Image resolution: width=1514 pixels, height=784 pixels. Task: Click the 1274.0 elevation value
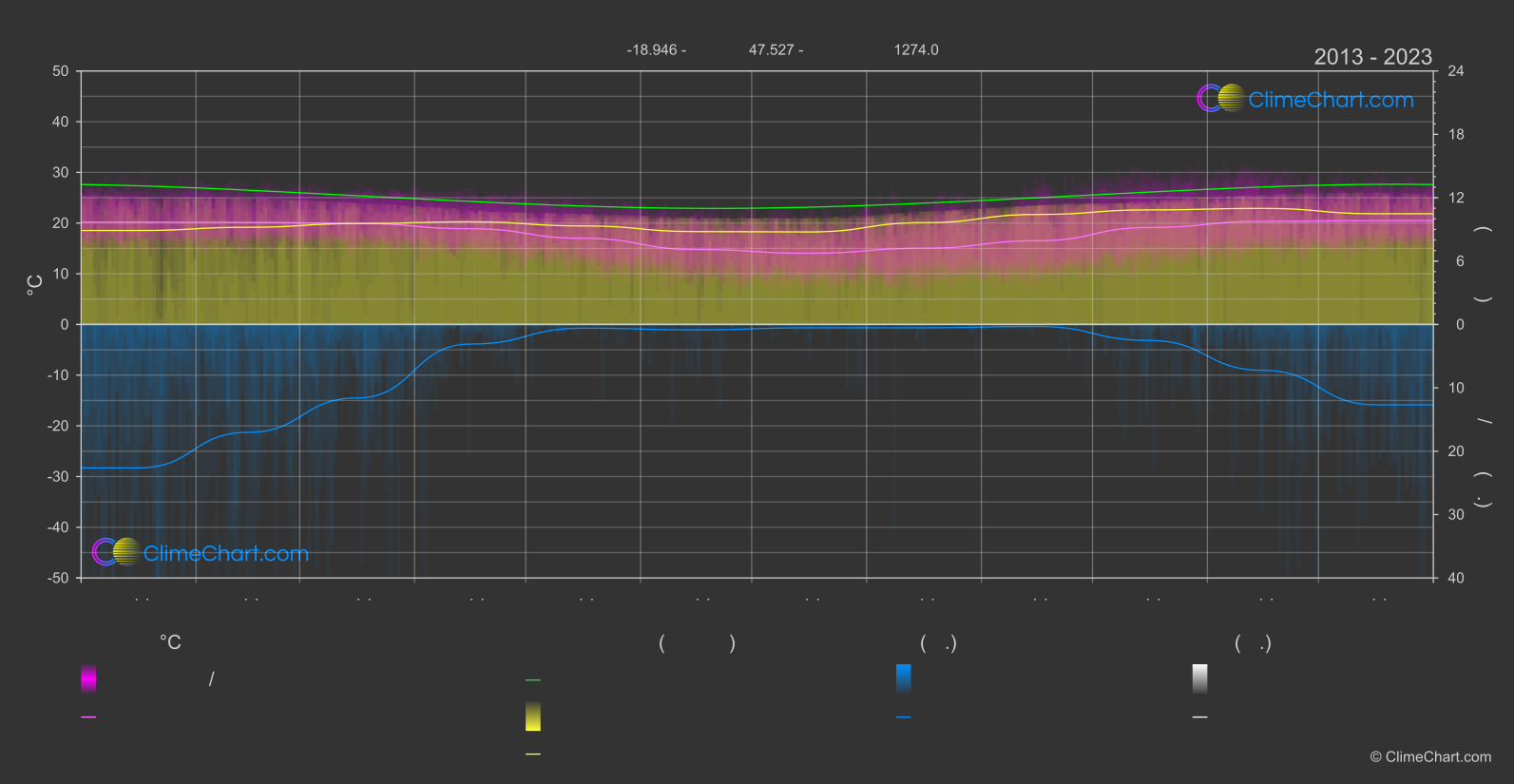915,49
